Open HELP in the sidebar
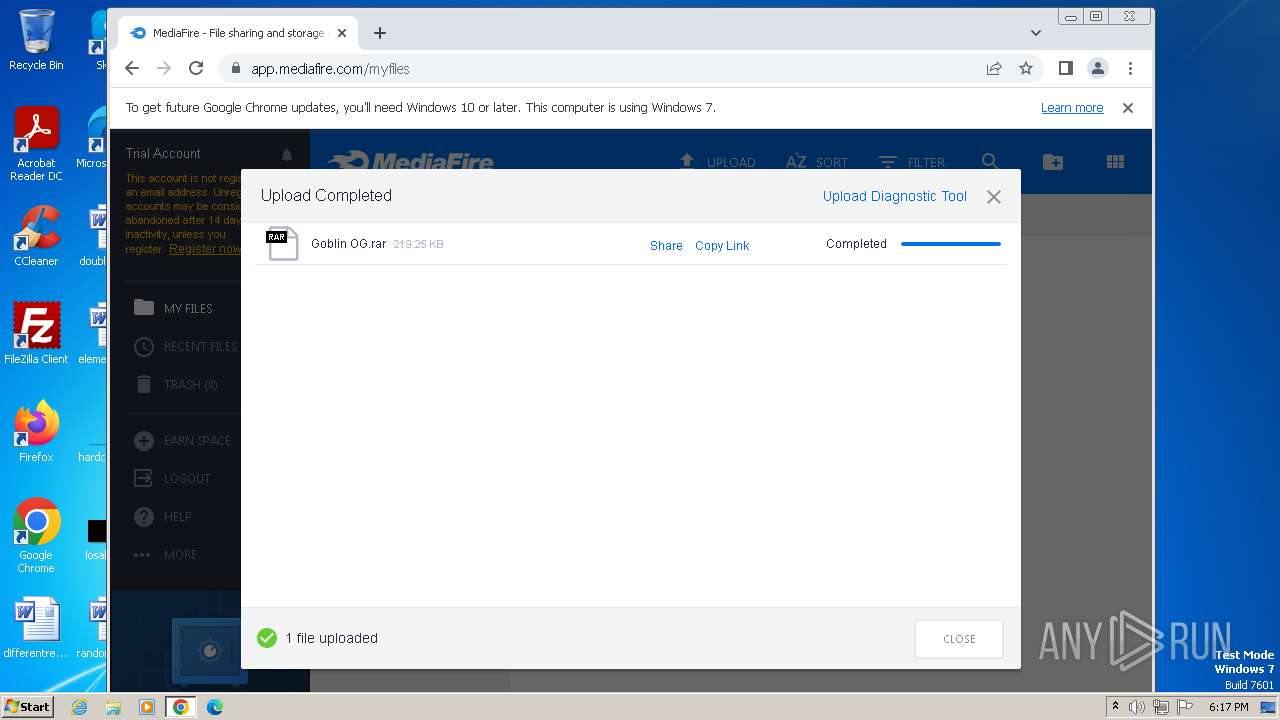This screenshot has height=720, width=1280. 162,516
